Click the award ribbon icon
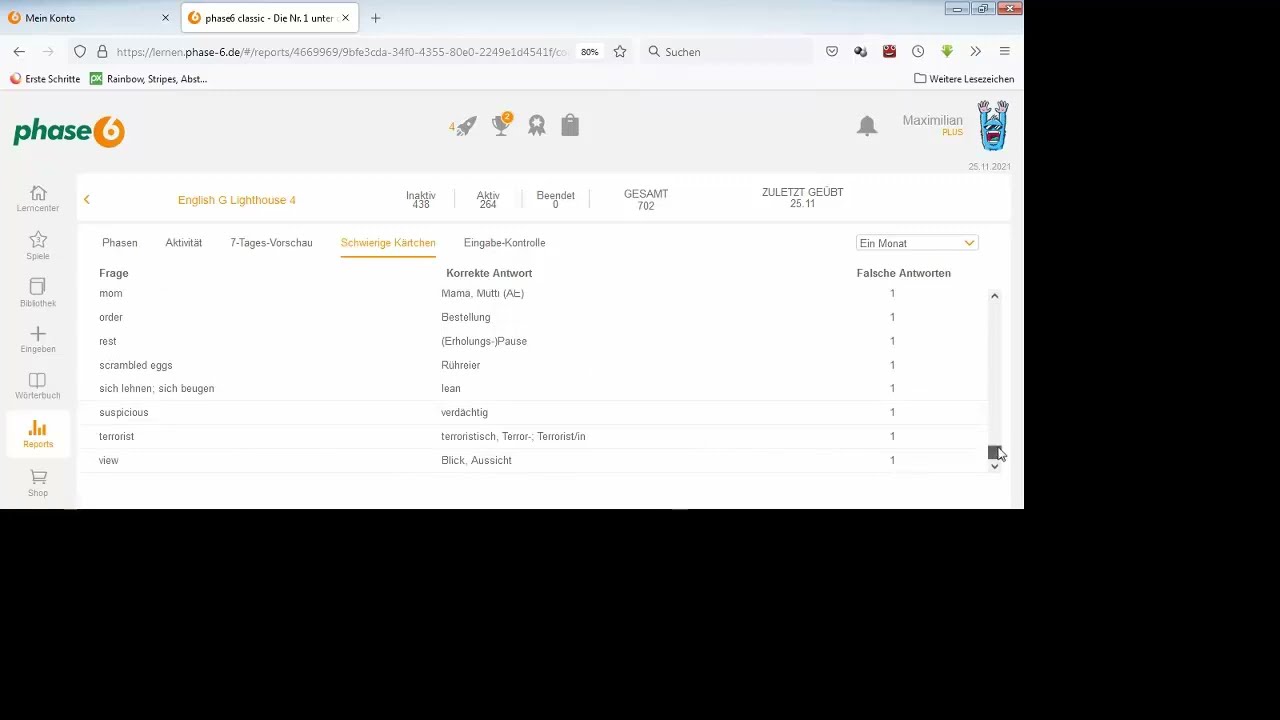The width and height of the screenshot is (1280, 720). click(537, 125)
